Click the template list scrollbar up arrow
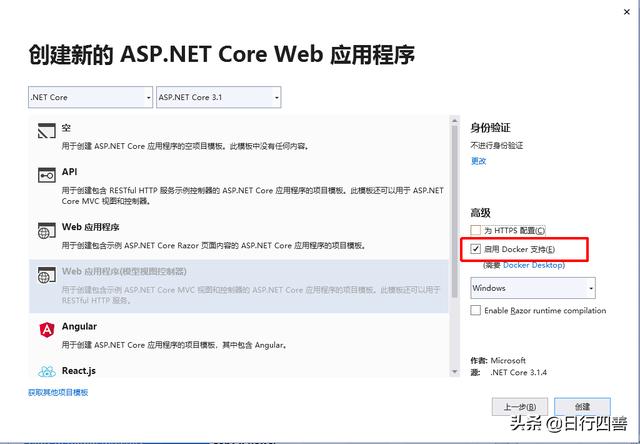The width and height of the screenshot is (640, 444). (x=454, y=120)
